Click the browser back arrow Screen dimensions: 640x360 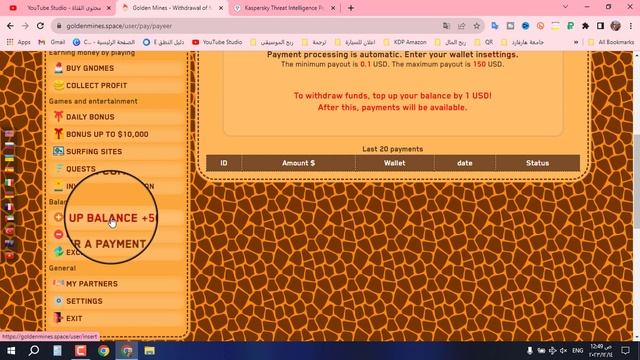(10, 26)
